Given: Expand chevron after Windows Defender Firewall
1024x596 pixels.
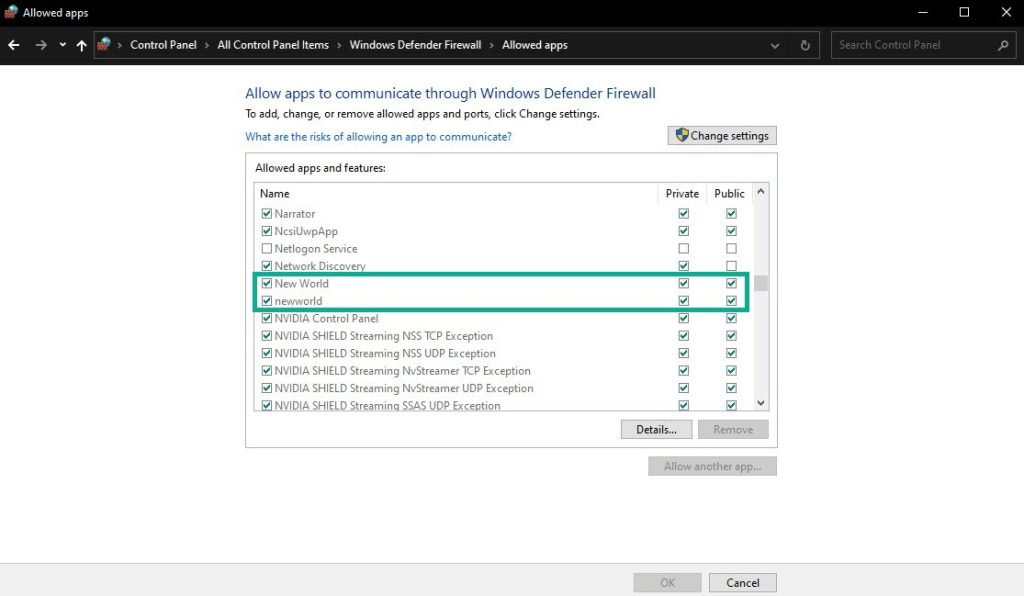Looking at the screenshot, I should click(x=492, y=45).
